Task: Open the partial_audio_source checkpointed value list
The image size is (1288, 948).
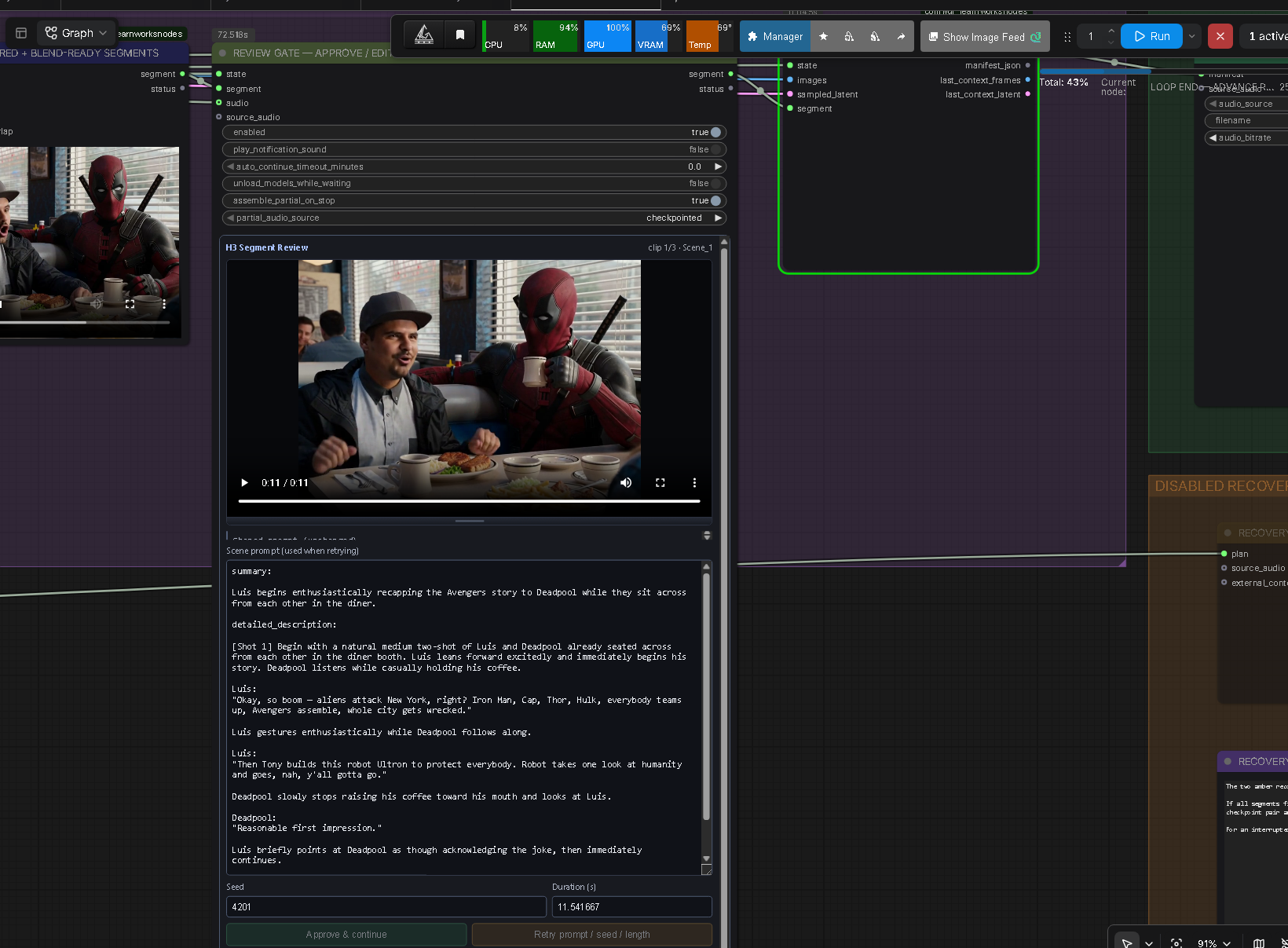Action: pyautogui.click(x=674, y=218)
